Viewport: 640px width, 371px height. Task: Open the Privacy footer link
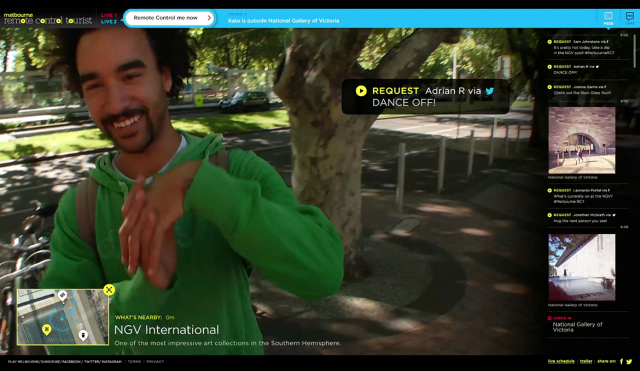point(155,362)
